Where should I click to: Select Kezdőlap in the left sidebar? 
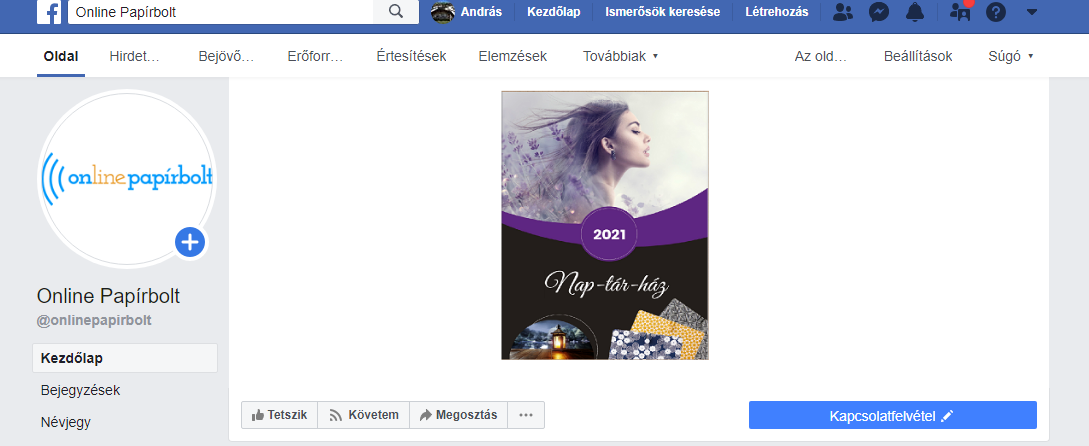(x=125, y=358)
